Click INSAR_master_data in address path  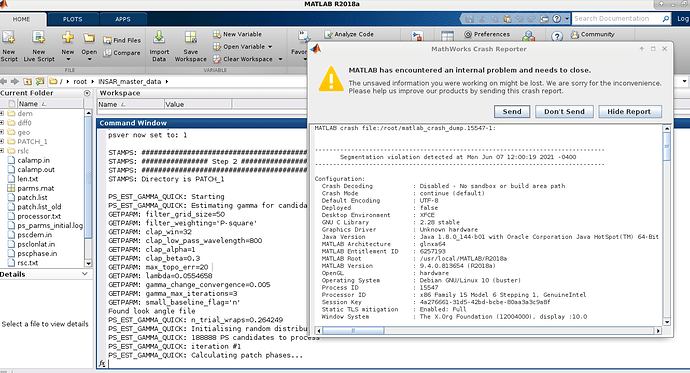click(x=129, y=81)
